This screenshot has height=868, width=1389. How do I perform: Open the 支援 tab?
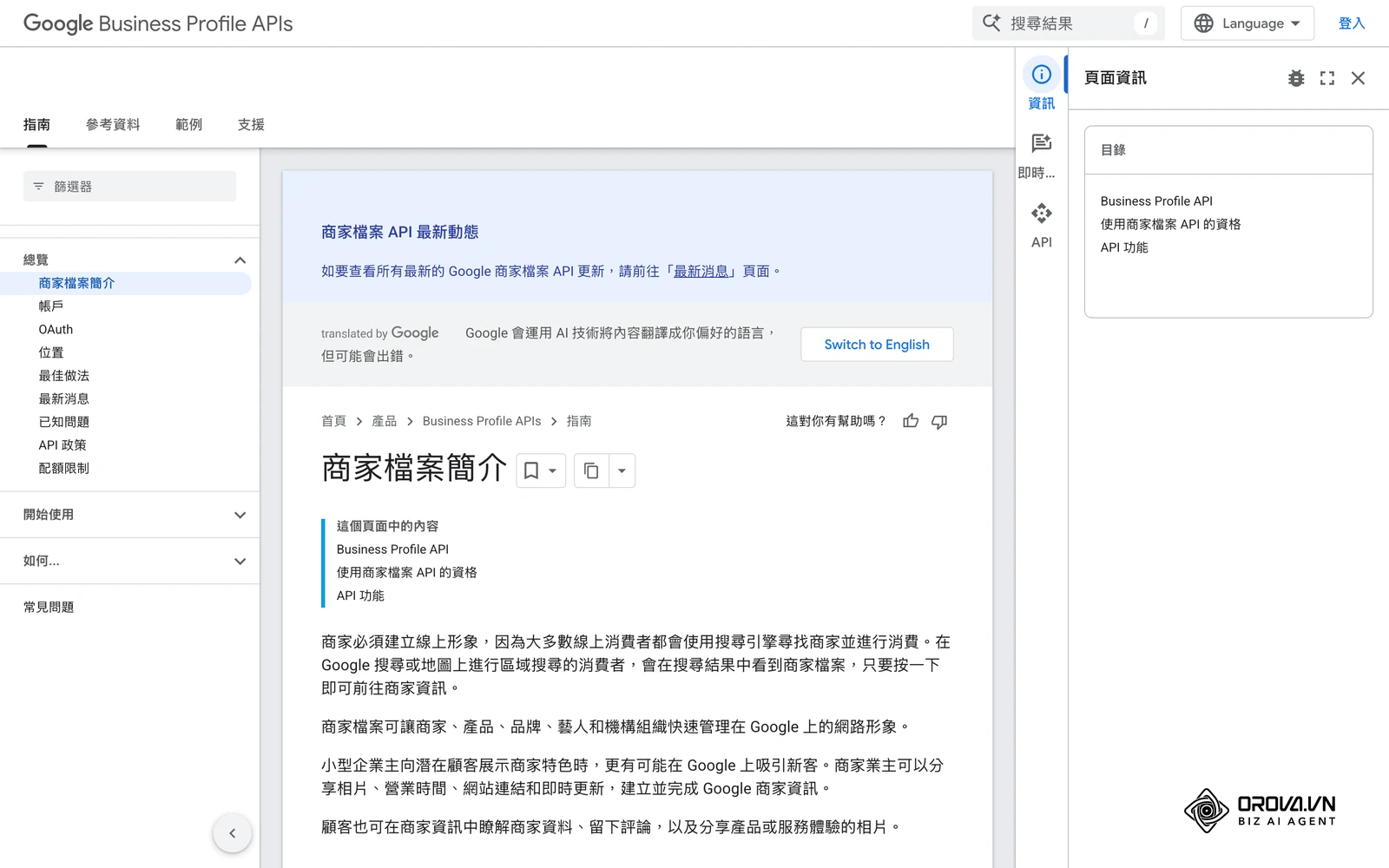(251, 125)
